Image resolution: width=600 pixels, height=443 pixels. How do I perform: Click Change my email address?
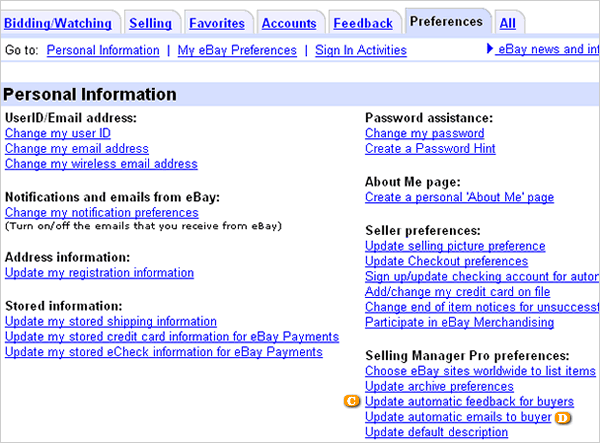point(77,148)
